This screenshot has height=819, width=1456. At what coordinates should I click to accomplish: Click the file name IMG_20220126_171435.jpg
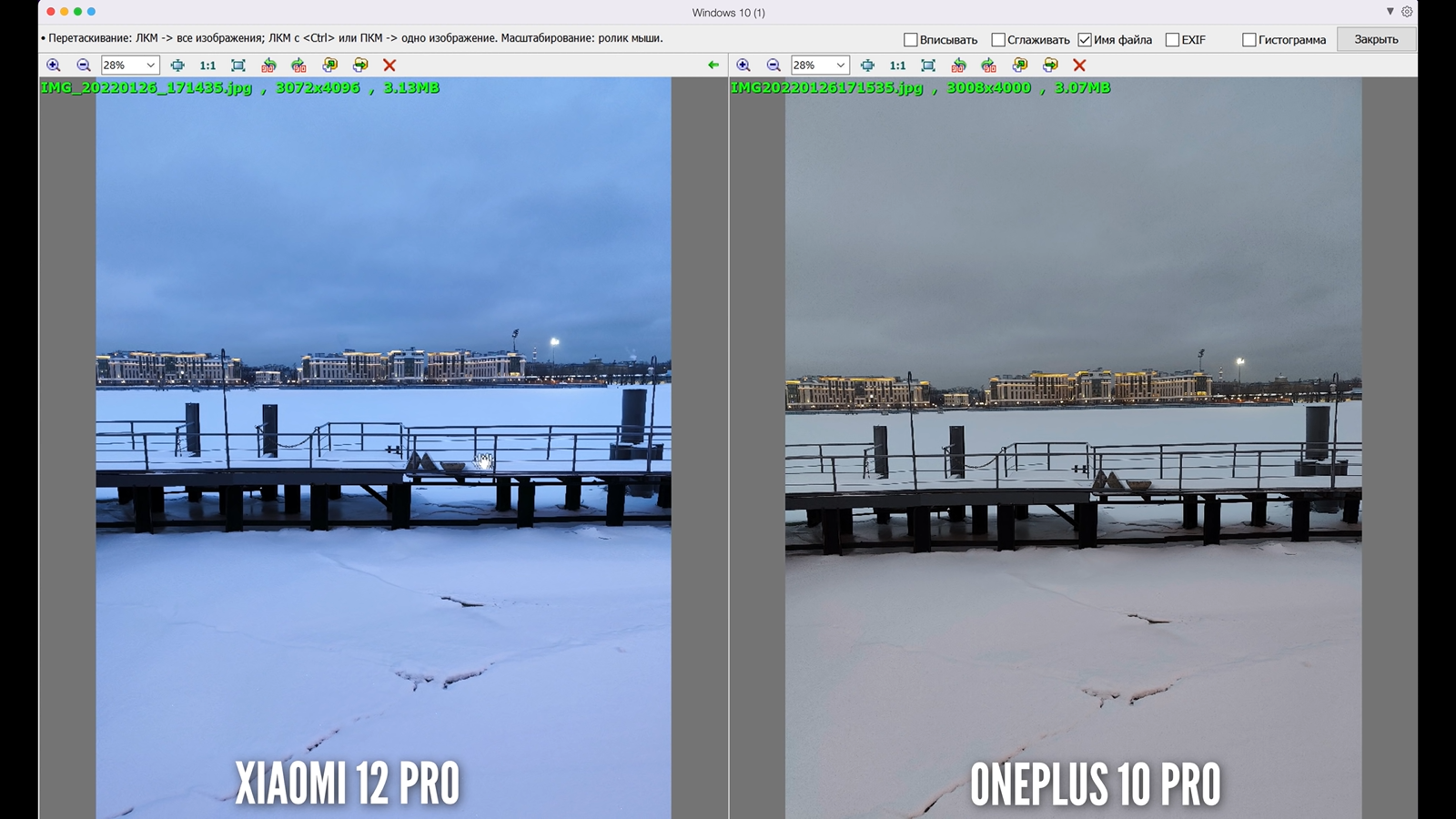147,88
